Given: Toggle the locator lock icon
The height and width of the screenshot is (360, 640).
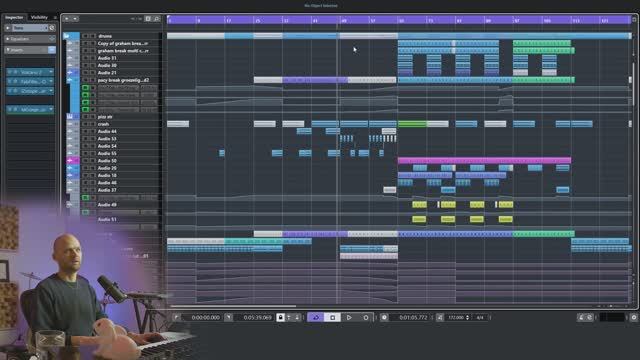Looking at the screenshot, I should (280, 317).
